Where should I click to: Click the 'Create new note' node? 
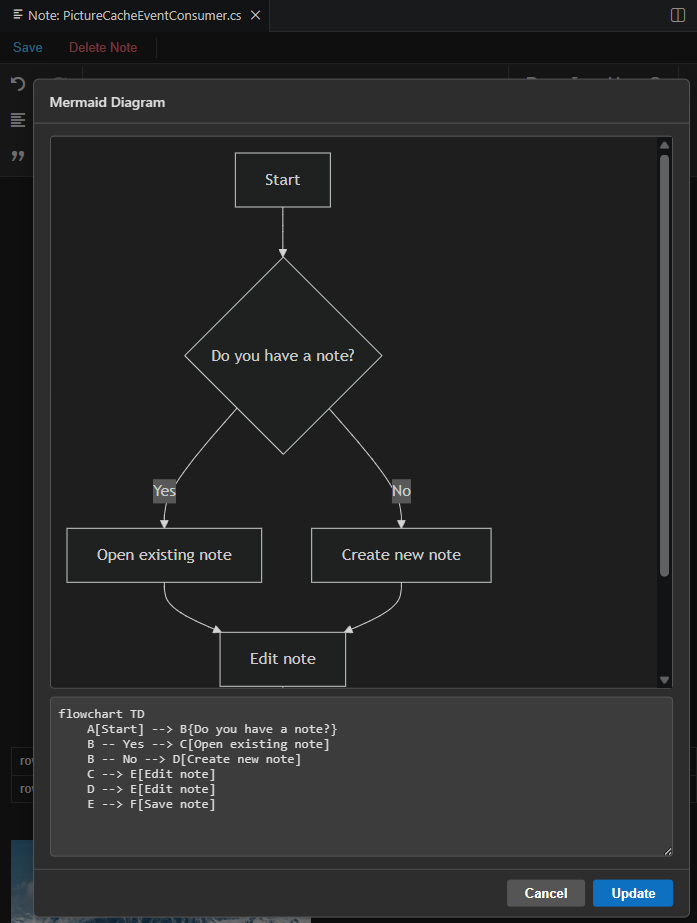[x=401, y=555]
